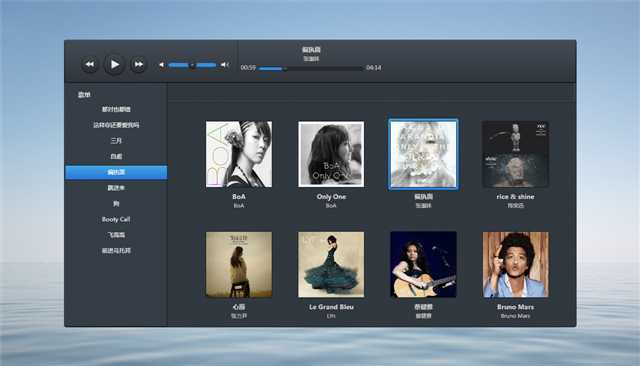This screenshot has height=366, width=640.
Task: Select Booty Call in the playlist sidebar
Action: (116, 220)
